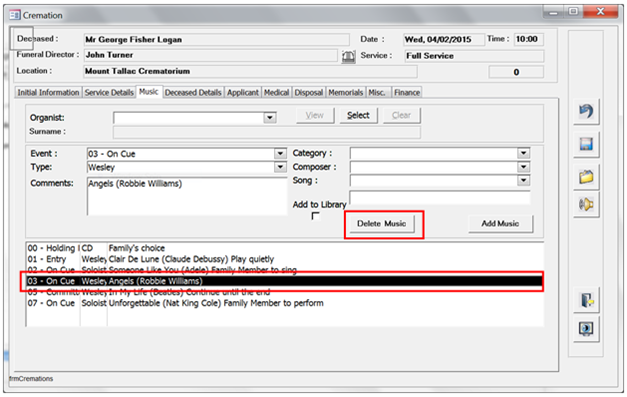
Task: Expand the Organist dropdown
Action: [270, 118]
